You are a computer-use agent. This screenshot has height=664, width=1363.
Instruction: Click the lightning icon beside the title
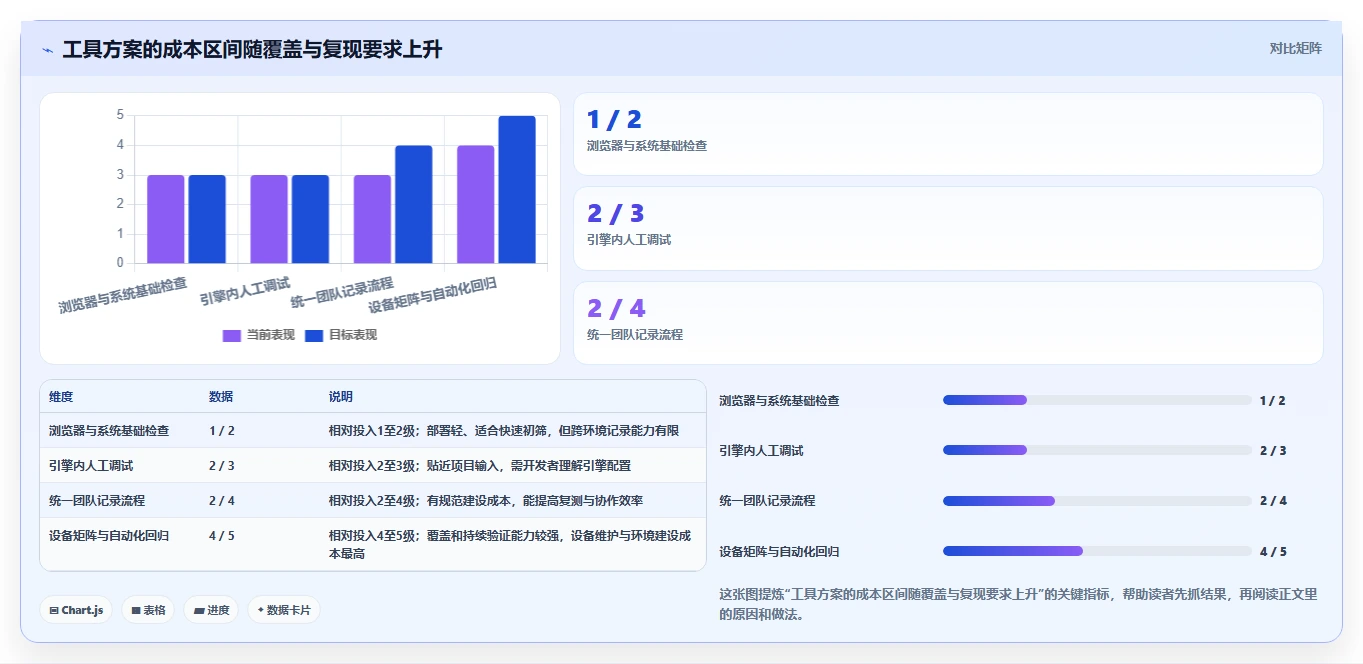point(47,50)
